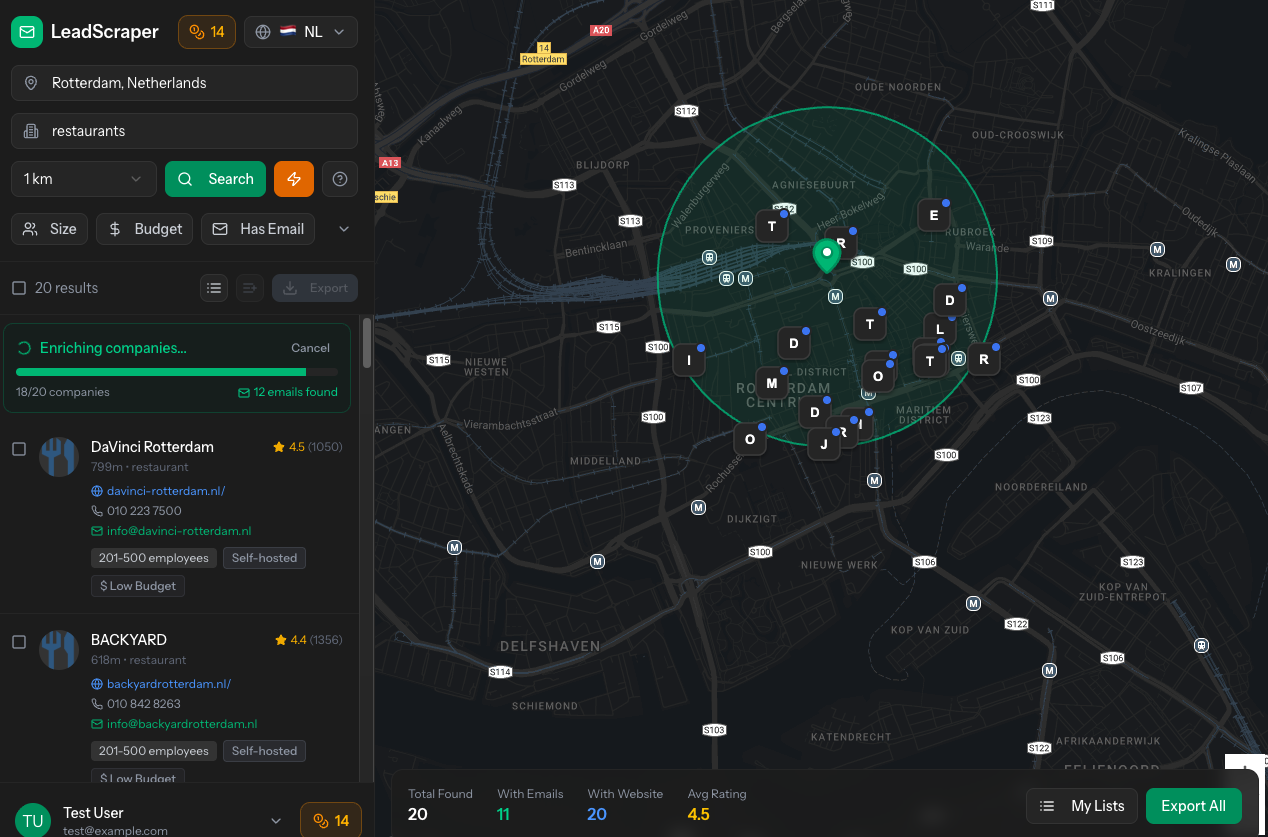Open the Budget filter
The image size is (1268, 837).
coord(144,229)
